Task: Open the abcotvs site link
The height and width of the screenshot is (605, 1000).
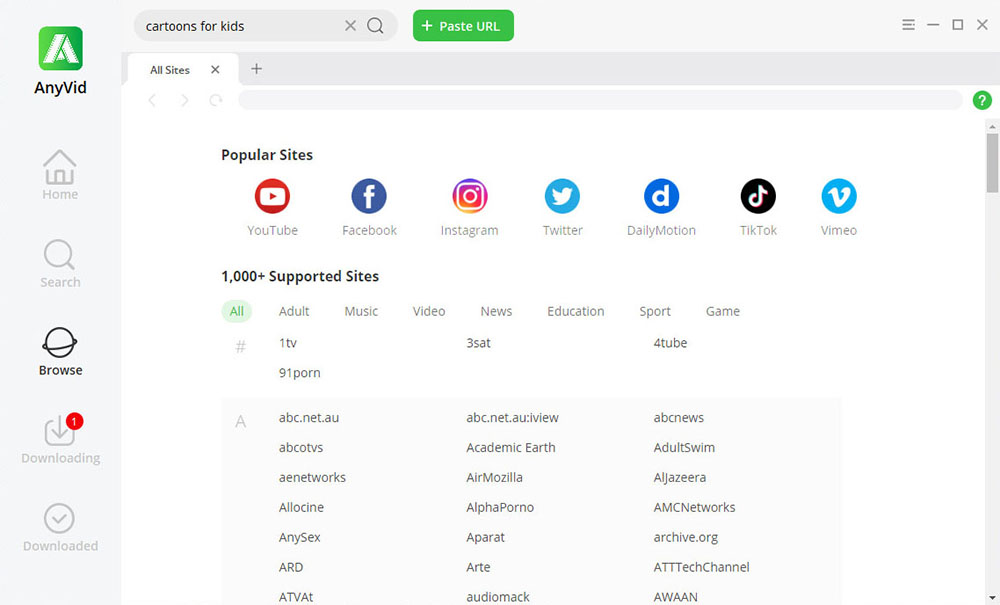Action: pos(301,448)
